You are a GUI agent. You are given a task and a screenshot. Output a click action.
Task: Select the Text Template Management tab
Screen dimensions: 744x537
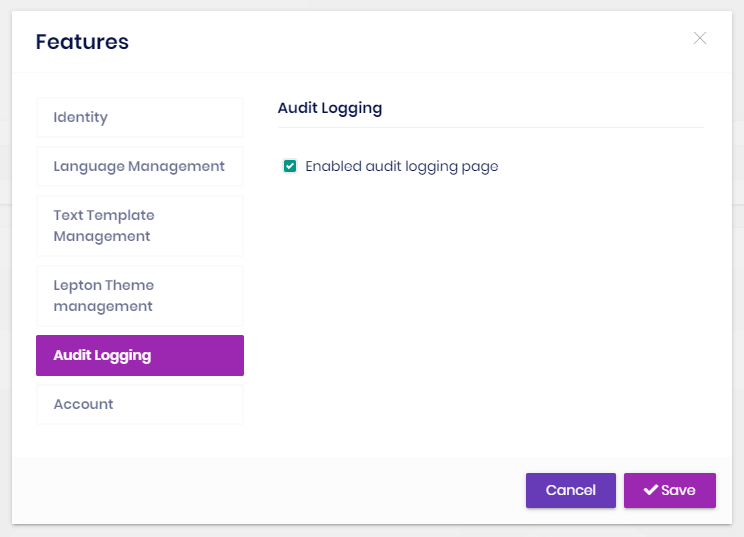pyautogui.click(x=139, y=226)
